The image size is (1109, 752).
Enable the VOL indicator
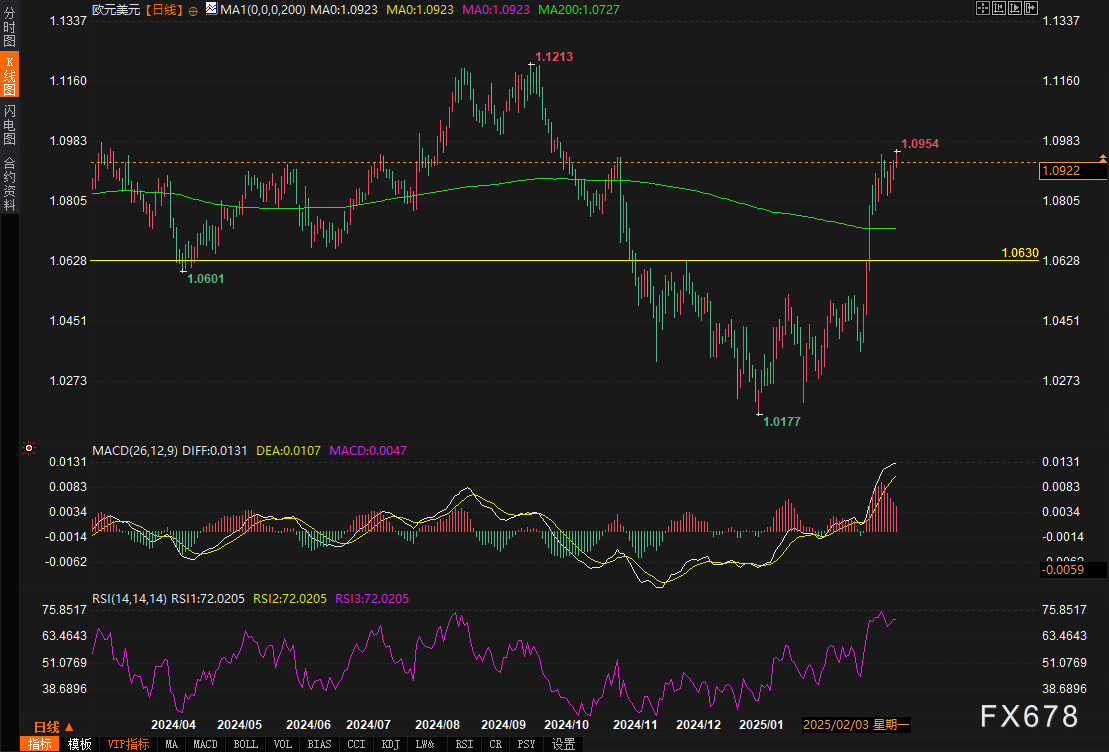pos(283,744)
